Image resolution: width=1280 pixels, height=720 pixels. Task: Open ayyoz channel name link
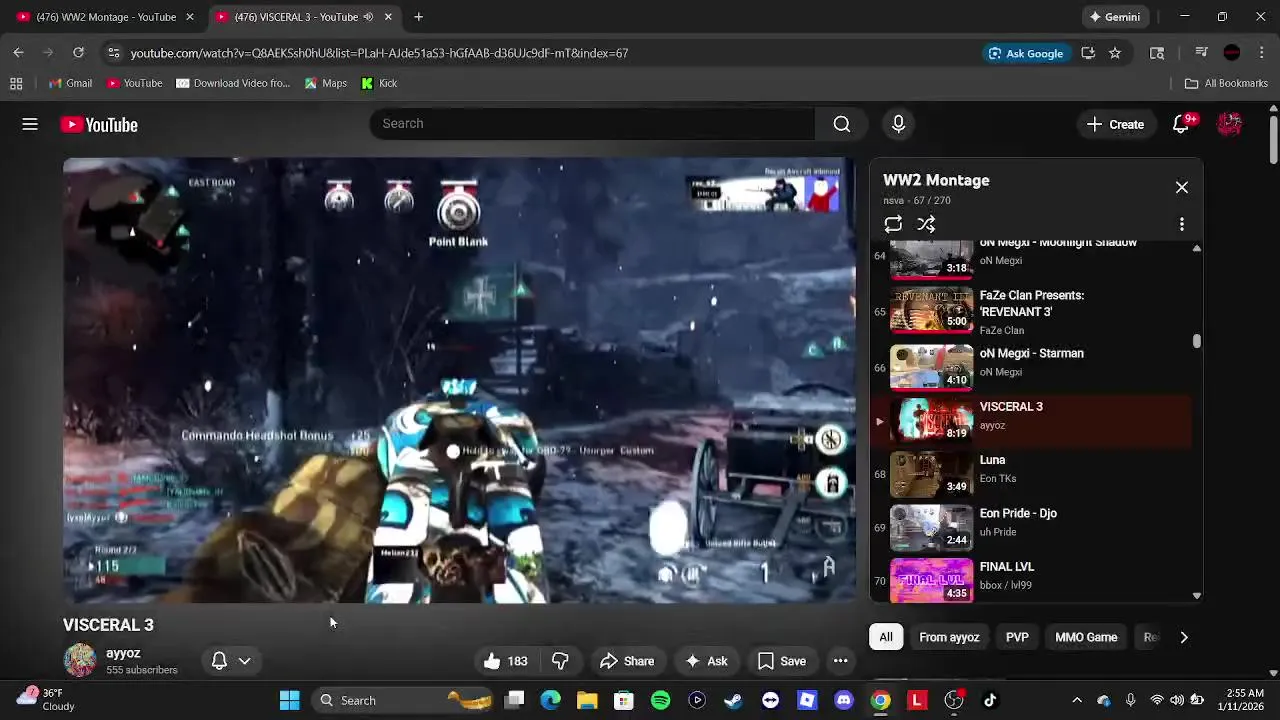[123, 653]
